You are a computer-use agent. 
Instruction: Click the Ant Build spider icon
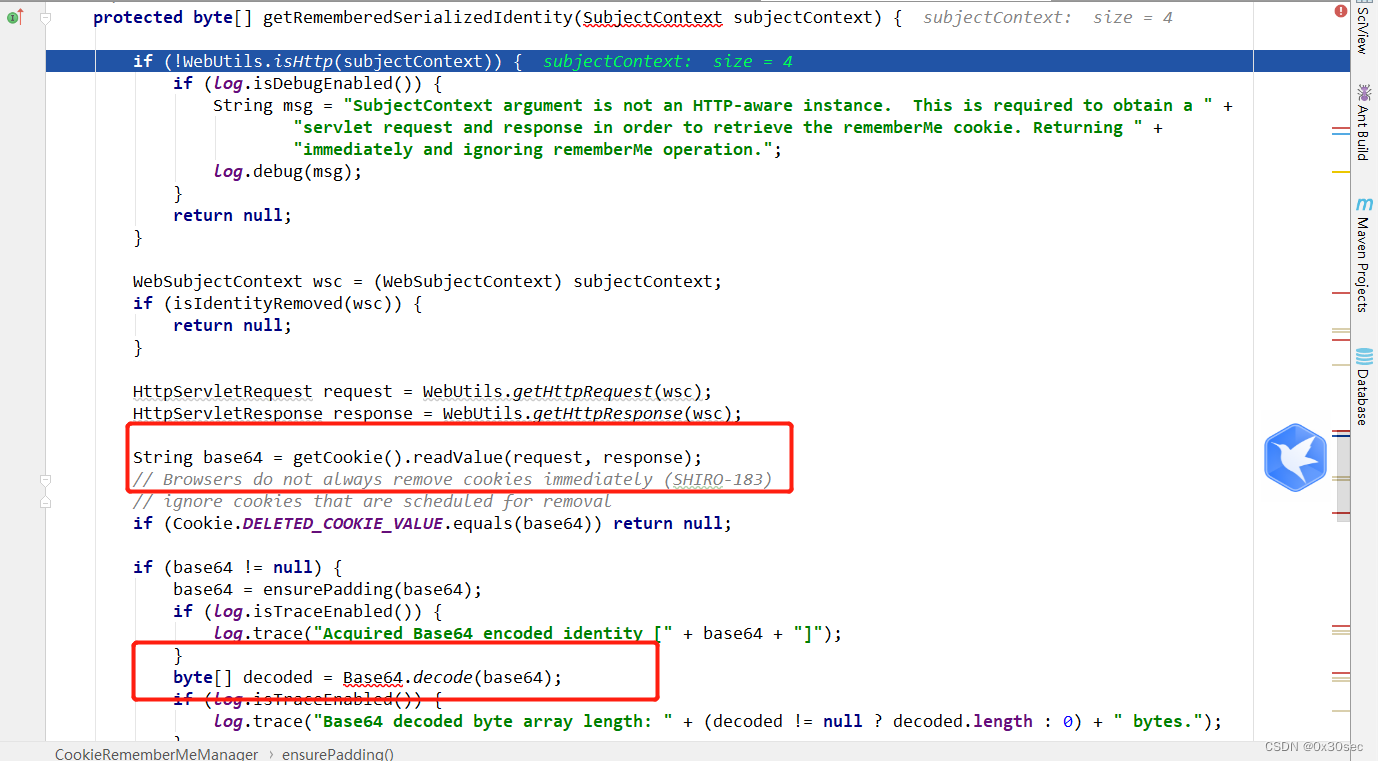click(x=1363, y=92)
